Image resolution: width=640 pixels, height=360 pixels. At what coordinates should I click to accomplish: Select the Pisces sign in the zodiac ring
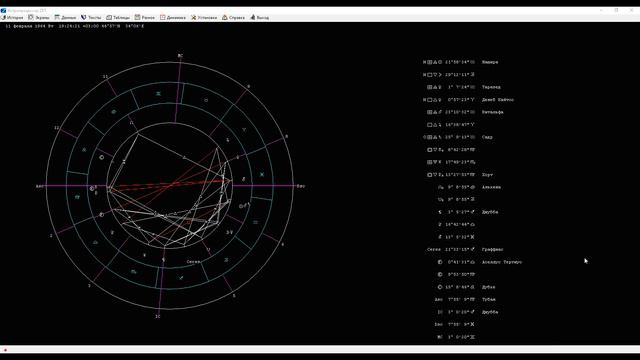[262, 174]
